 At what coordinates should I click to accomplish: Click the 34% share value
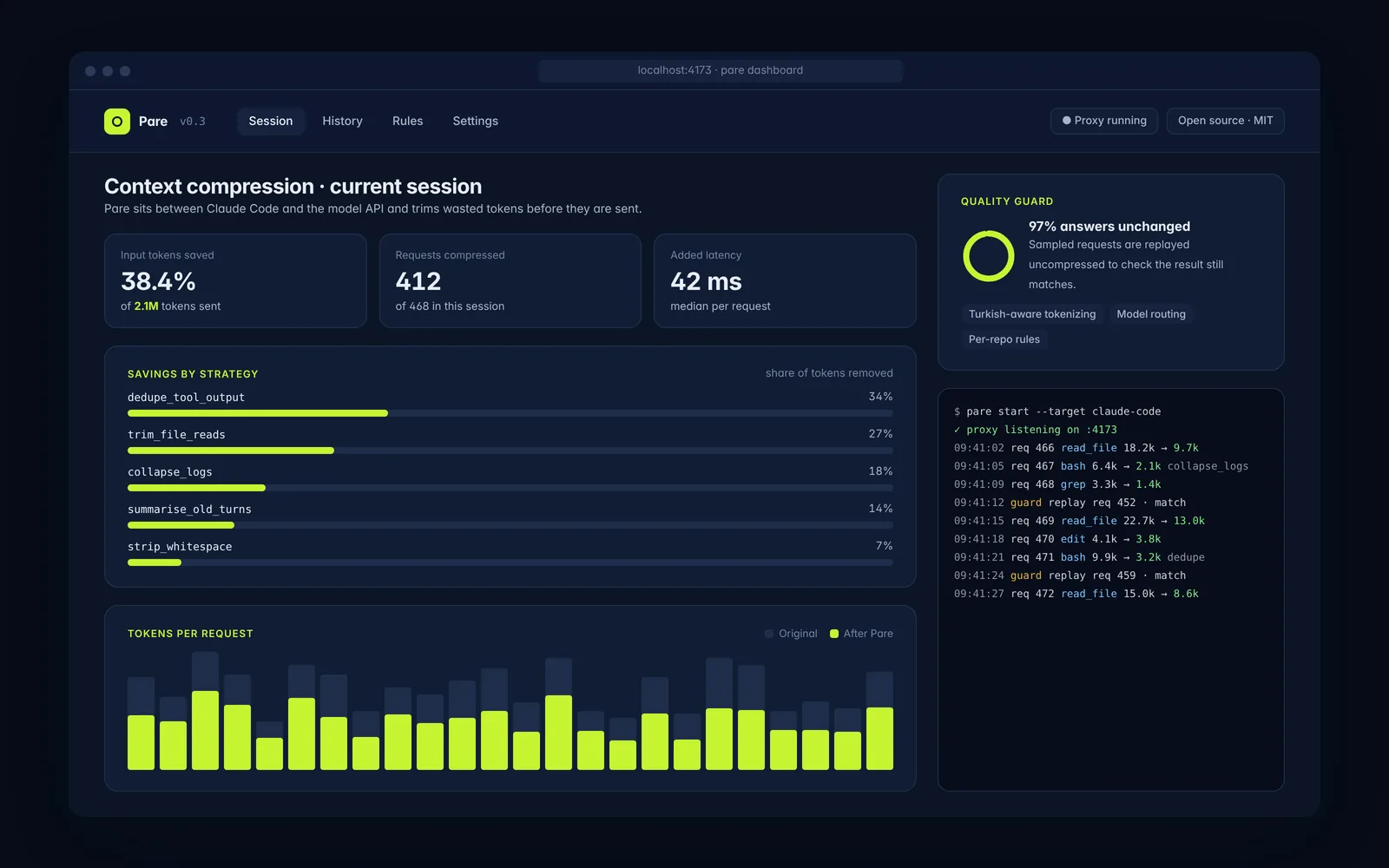(x=880, y=397)
